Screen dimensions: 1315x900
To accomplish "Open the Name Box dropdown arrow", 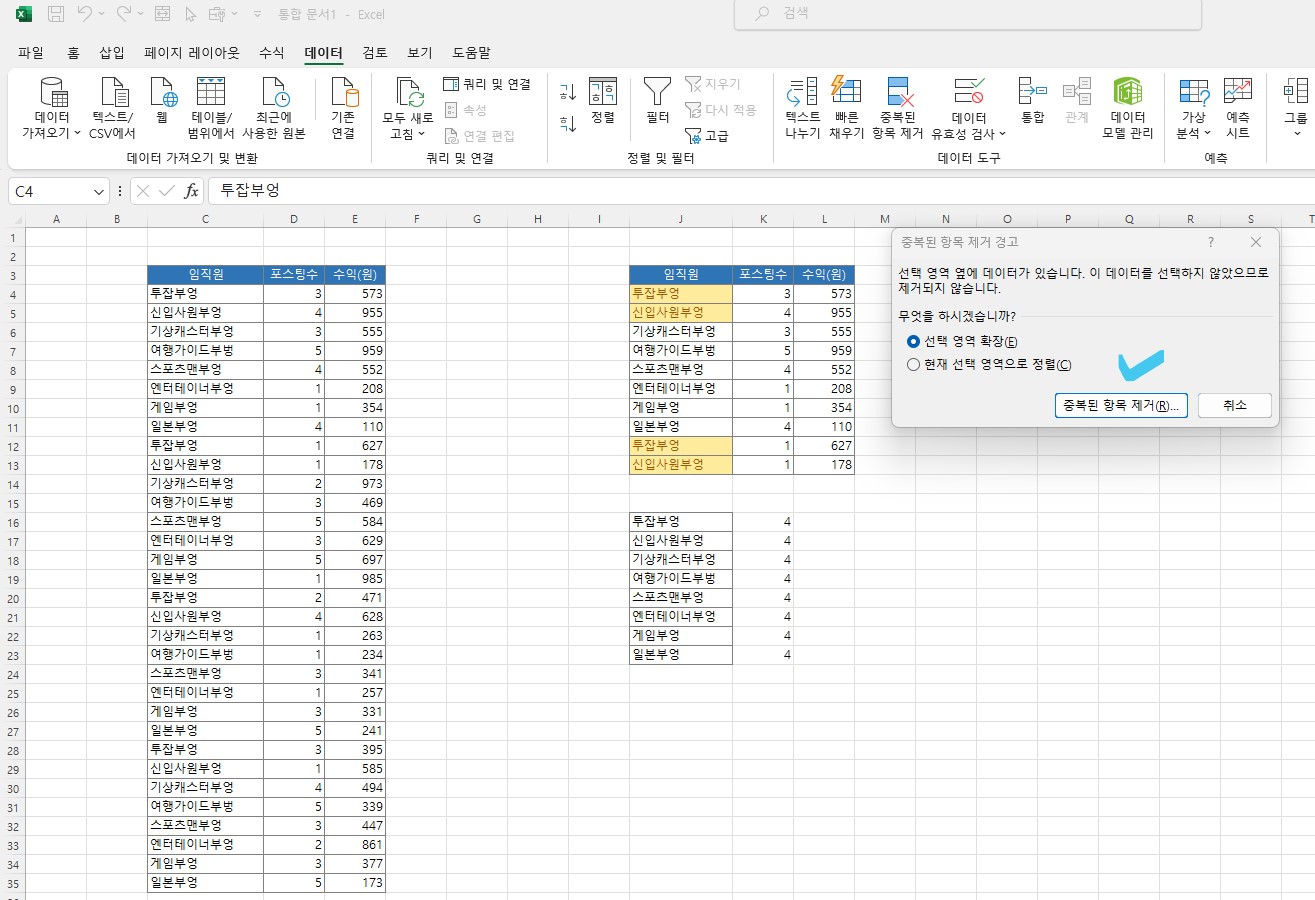I will click(x=98, y=191).
